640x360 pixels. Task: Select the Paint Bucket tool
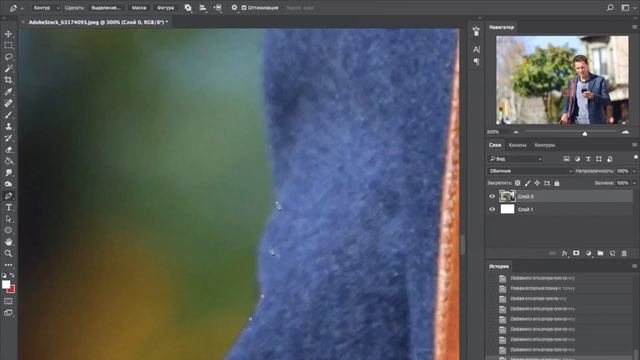click(x=8, y=161)
